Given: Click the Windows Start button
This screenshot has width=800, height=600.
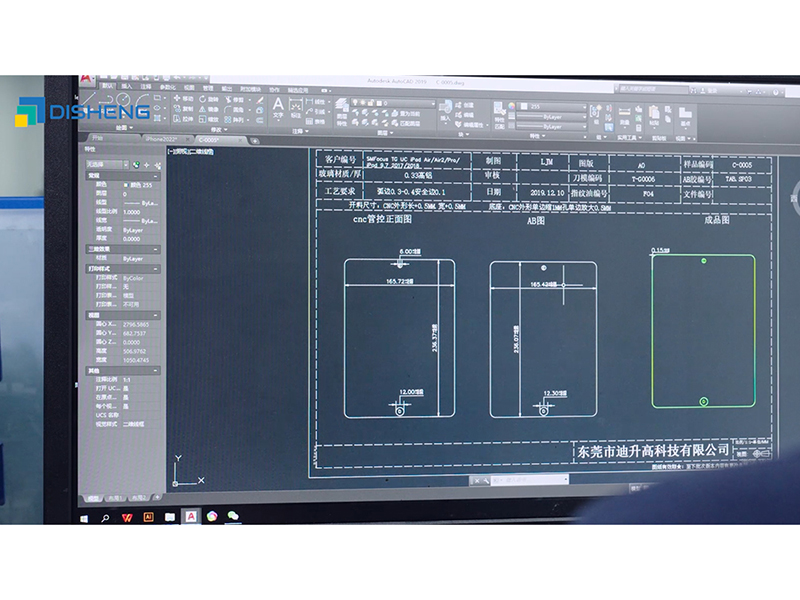Looking at the screenshot, I should coord(83,516).
